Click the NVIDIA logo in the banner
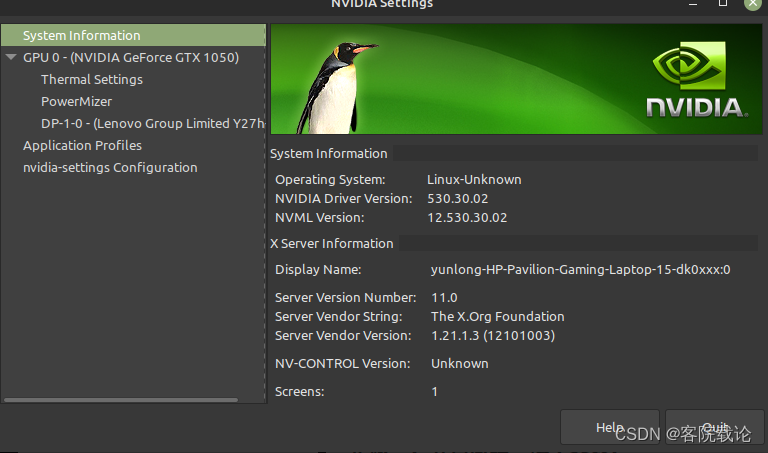768x453 pixels. click(x=696, y=80)
